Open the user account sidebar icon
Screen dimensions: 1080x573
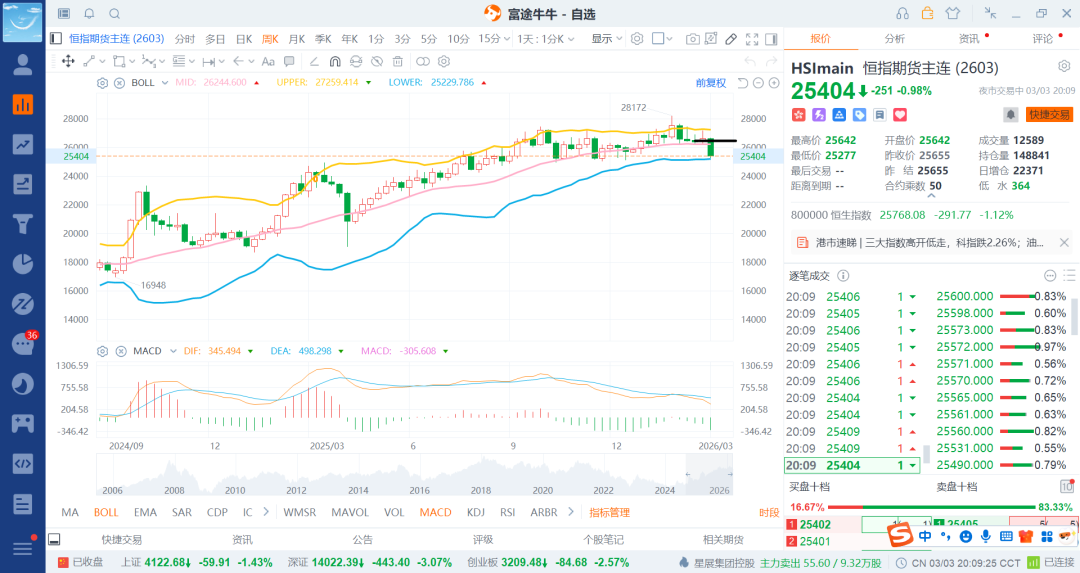(23, 65)
